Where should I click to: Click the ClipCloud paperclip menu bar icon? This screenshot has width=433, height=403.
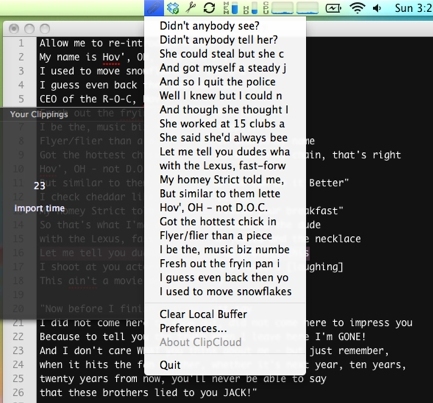(x=154, y=8)
